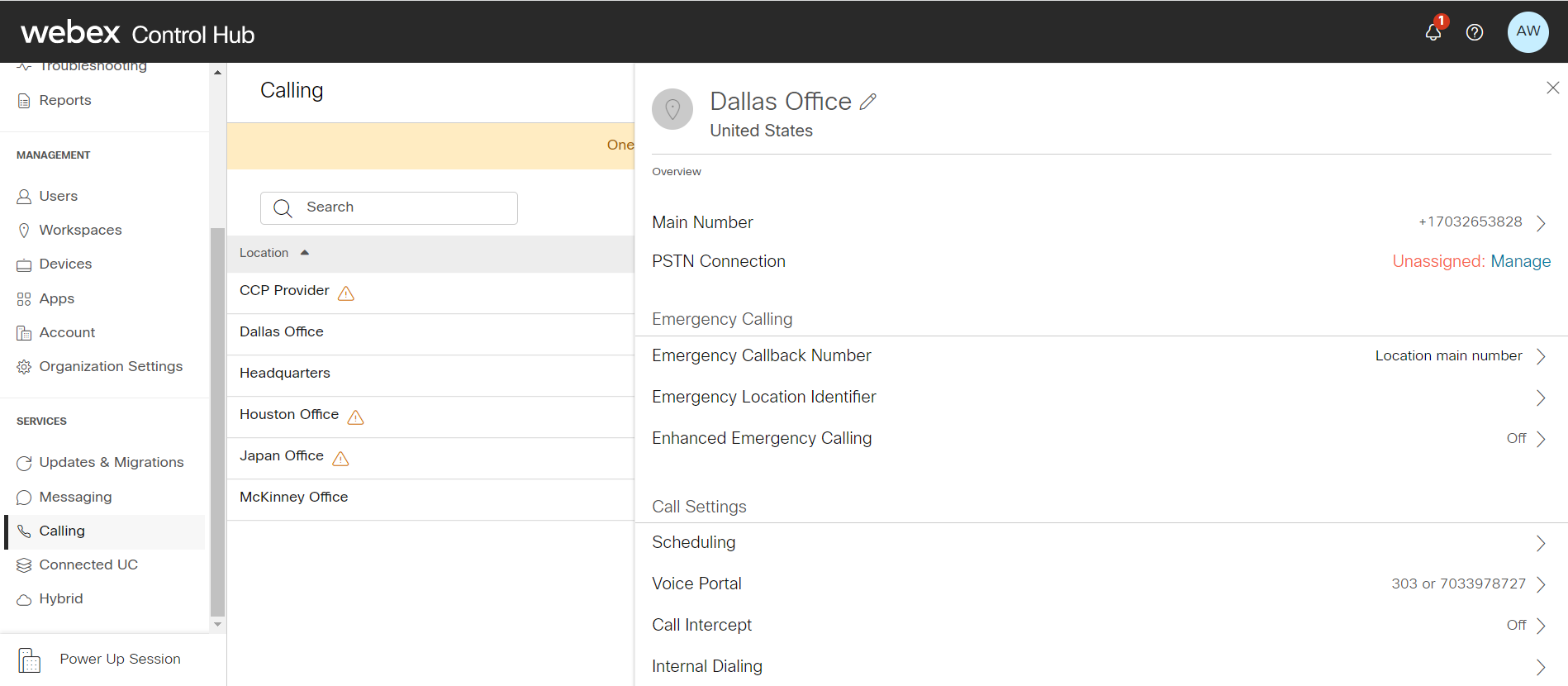Select Connected UC in the sidebar
1568x686 pixels.
[x=88, y=565]
